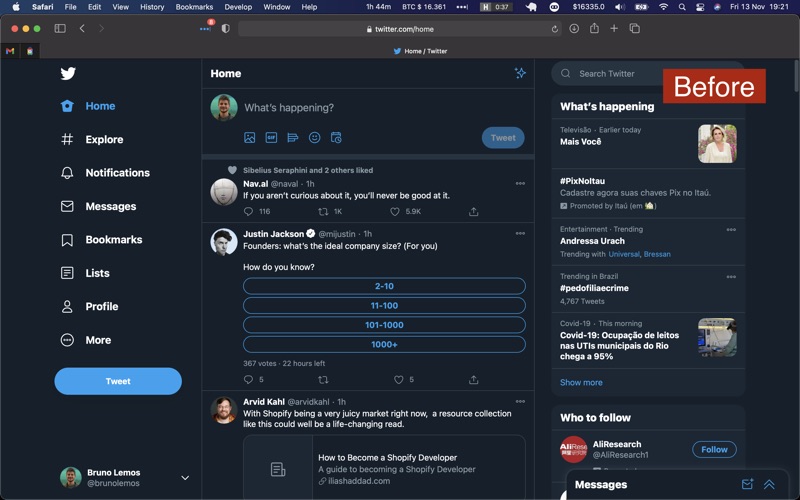Screen dimensions: 800x500
Task: Click the Twitter bird logo in sidebar
Action: point(68,73)
